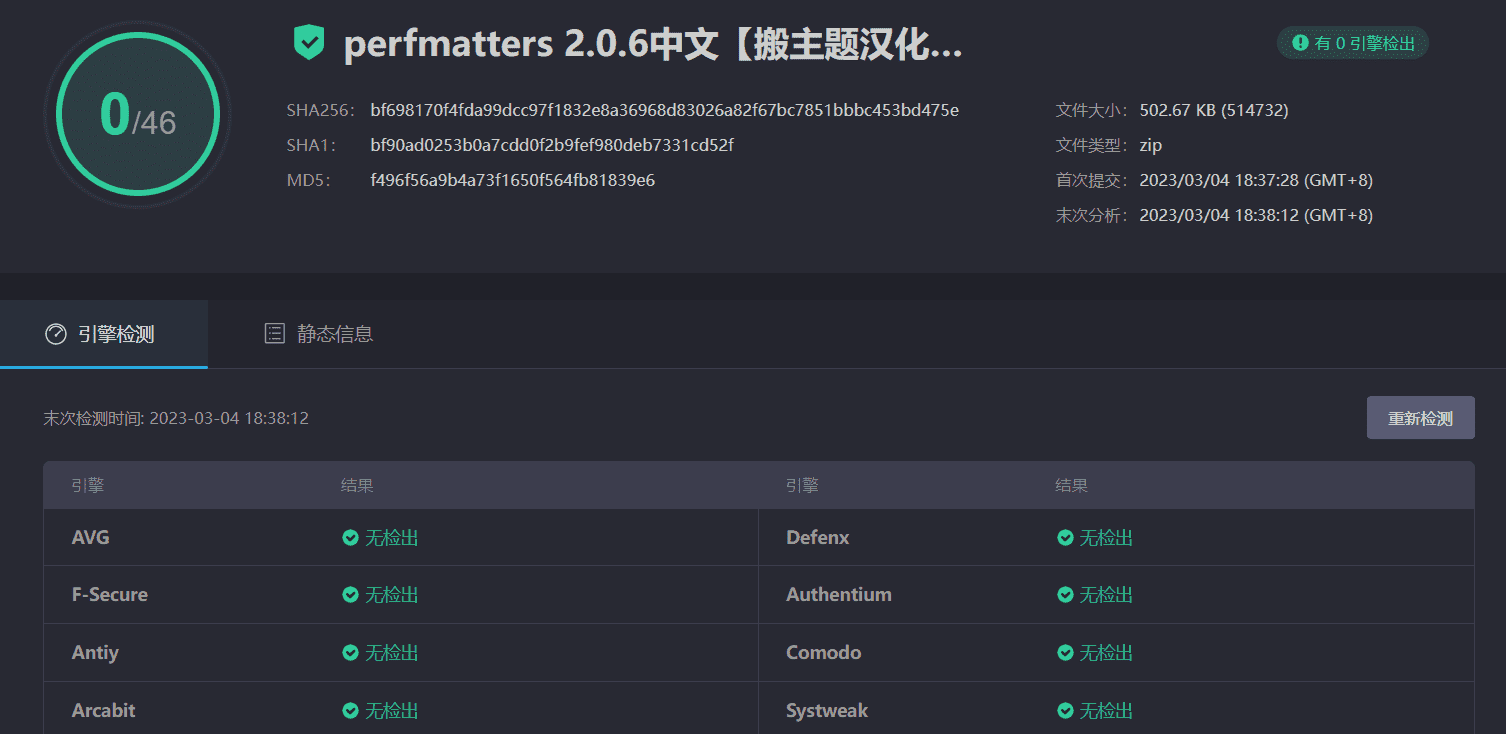The image size is (1506, 734).
Task: Click the list icon on 静态信息 tab
Action: 274,334
